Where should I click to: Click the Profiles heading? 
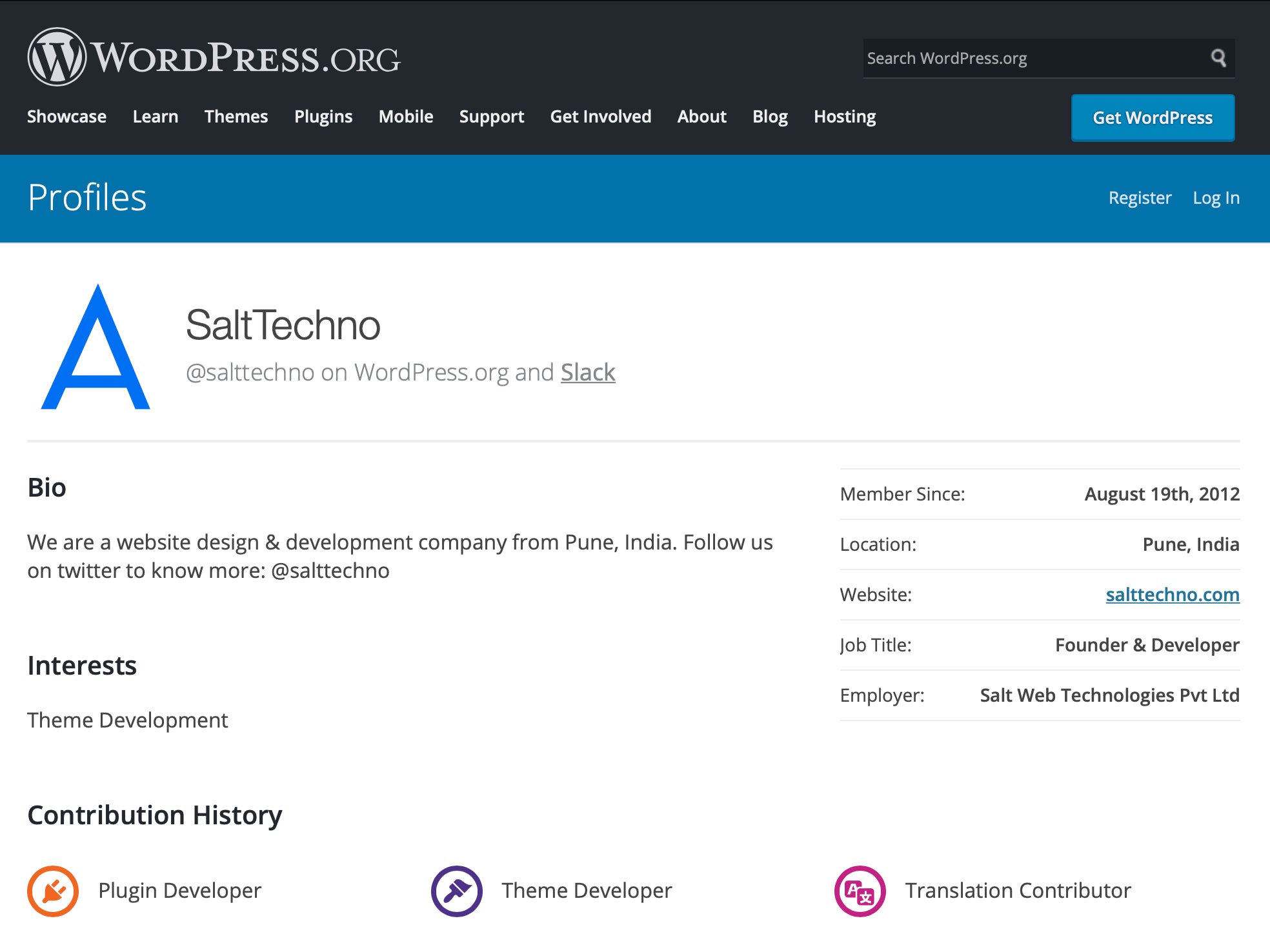pyautogui.click(x=86, y=198)
